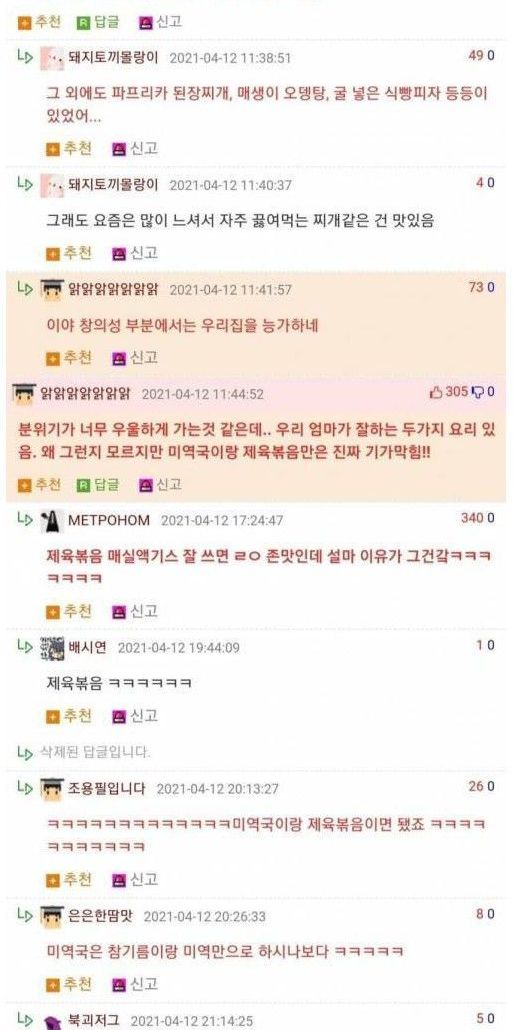Click the reply arrow beside 이야 창의성 comment
The height and width of the screenshot is (1030, 515).
tap(25, 288)
